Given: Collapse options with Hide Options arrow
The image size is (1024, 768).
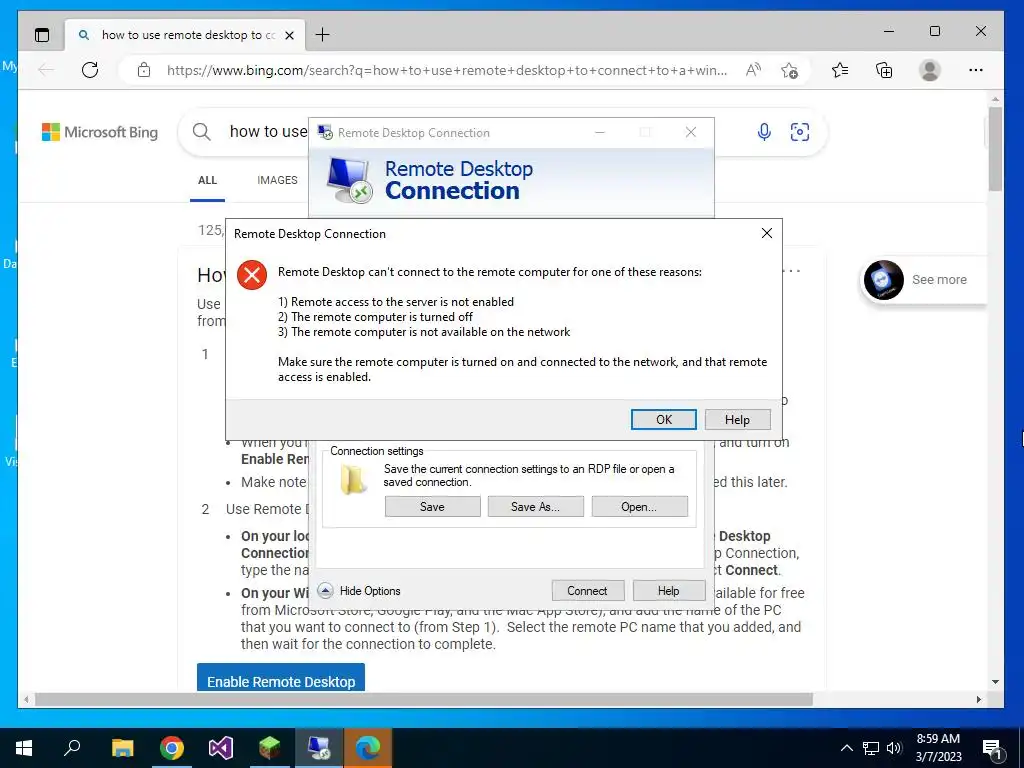Looking at the screenshot, I should (325, 590).
